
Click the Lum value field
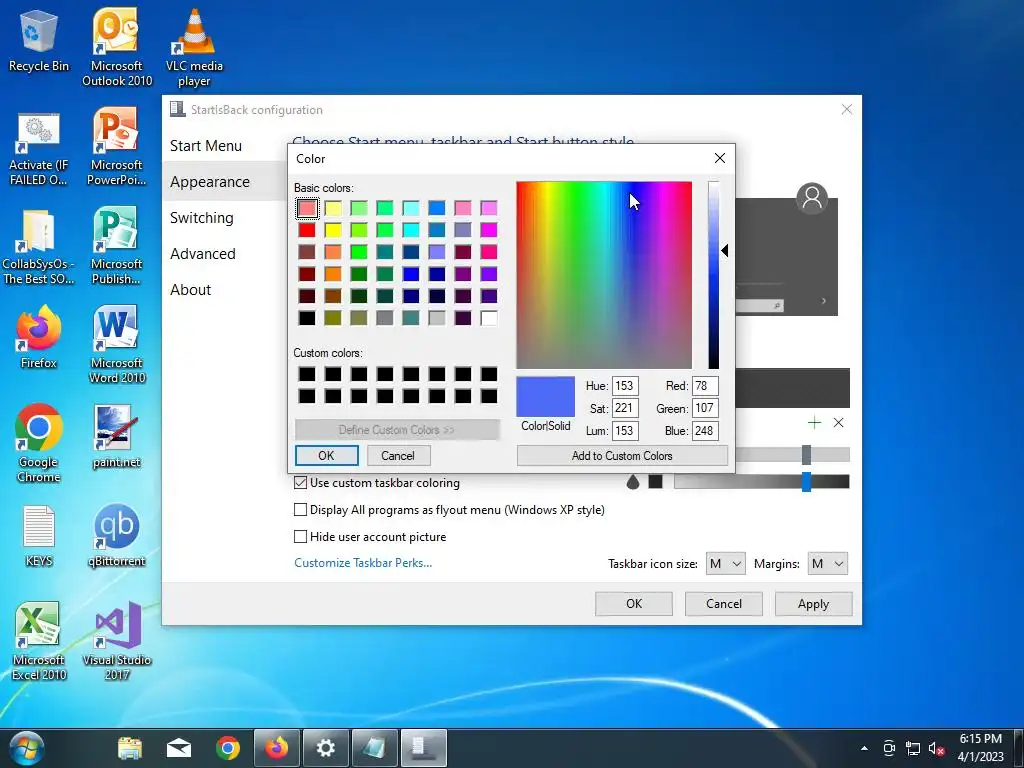[x=625, y=431]
